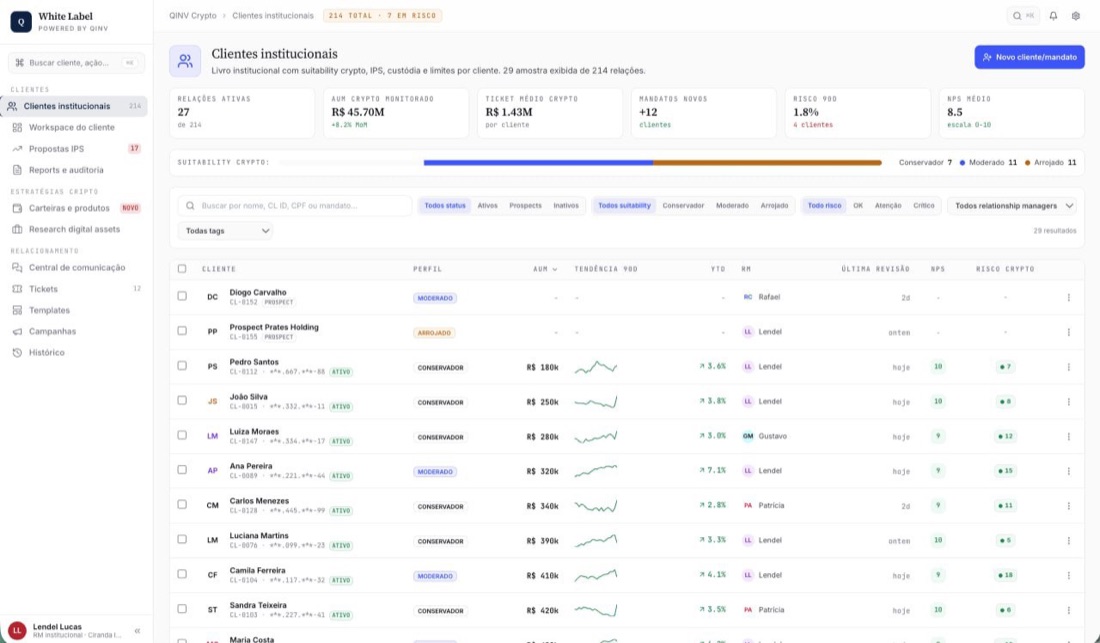Open the Tickets sidebar item
The height and width of the screenshot is (643, 1100).
74,289
